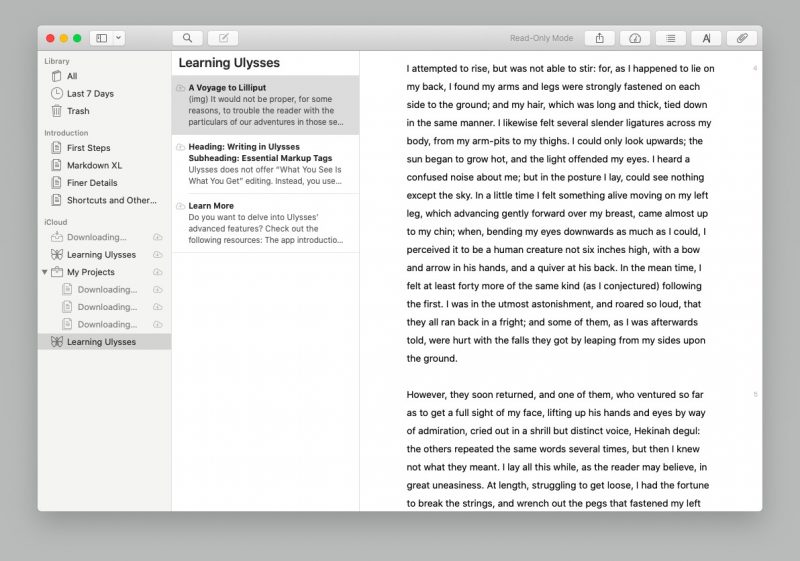The width and height of the screenshot is (800, 561).
Task: Open the search tool in toolbar
Action: pyautogui.click(x=187, y=38)
